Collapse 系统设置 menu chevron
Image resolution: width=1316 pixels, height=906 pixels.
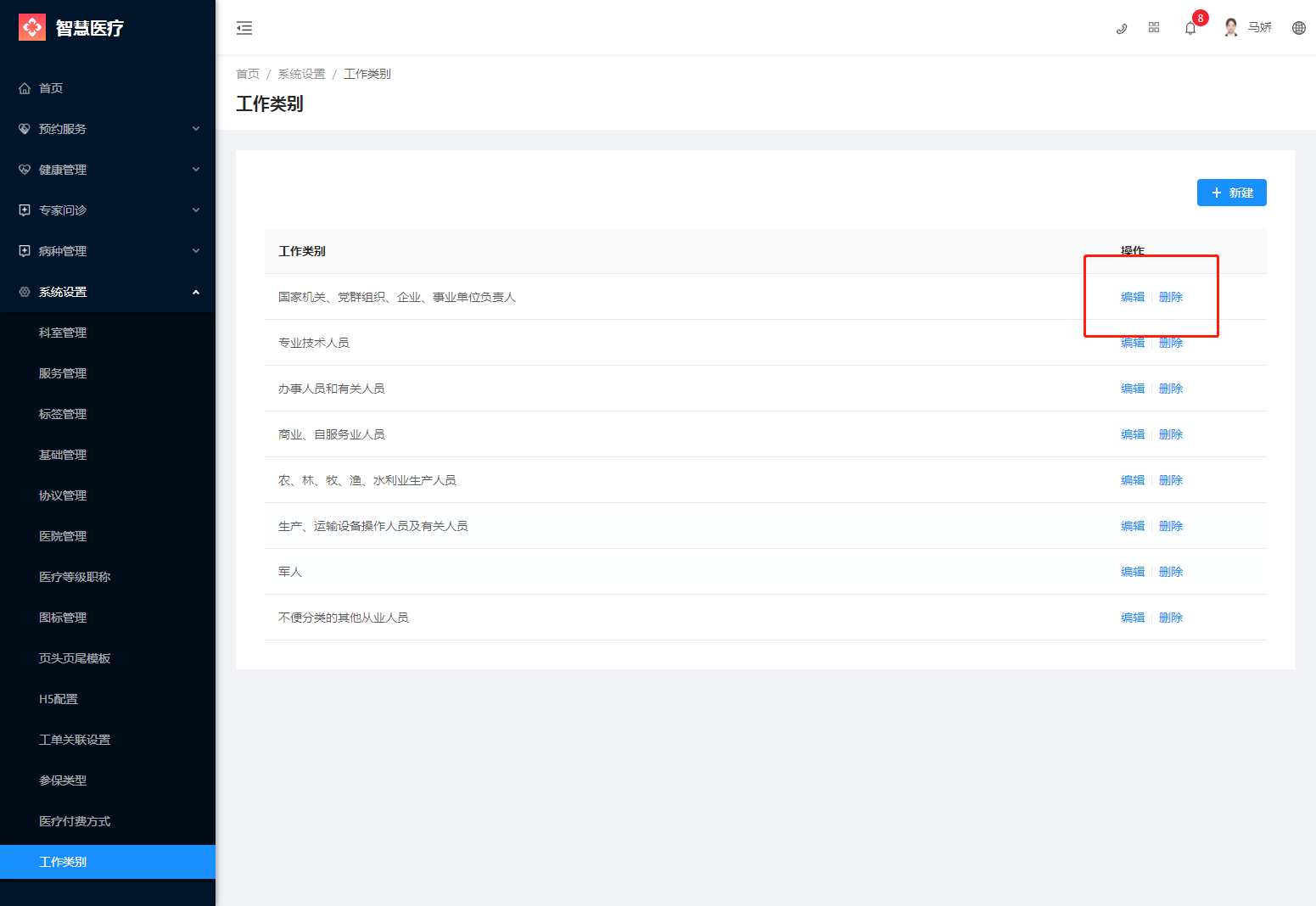point(196,292)
